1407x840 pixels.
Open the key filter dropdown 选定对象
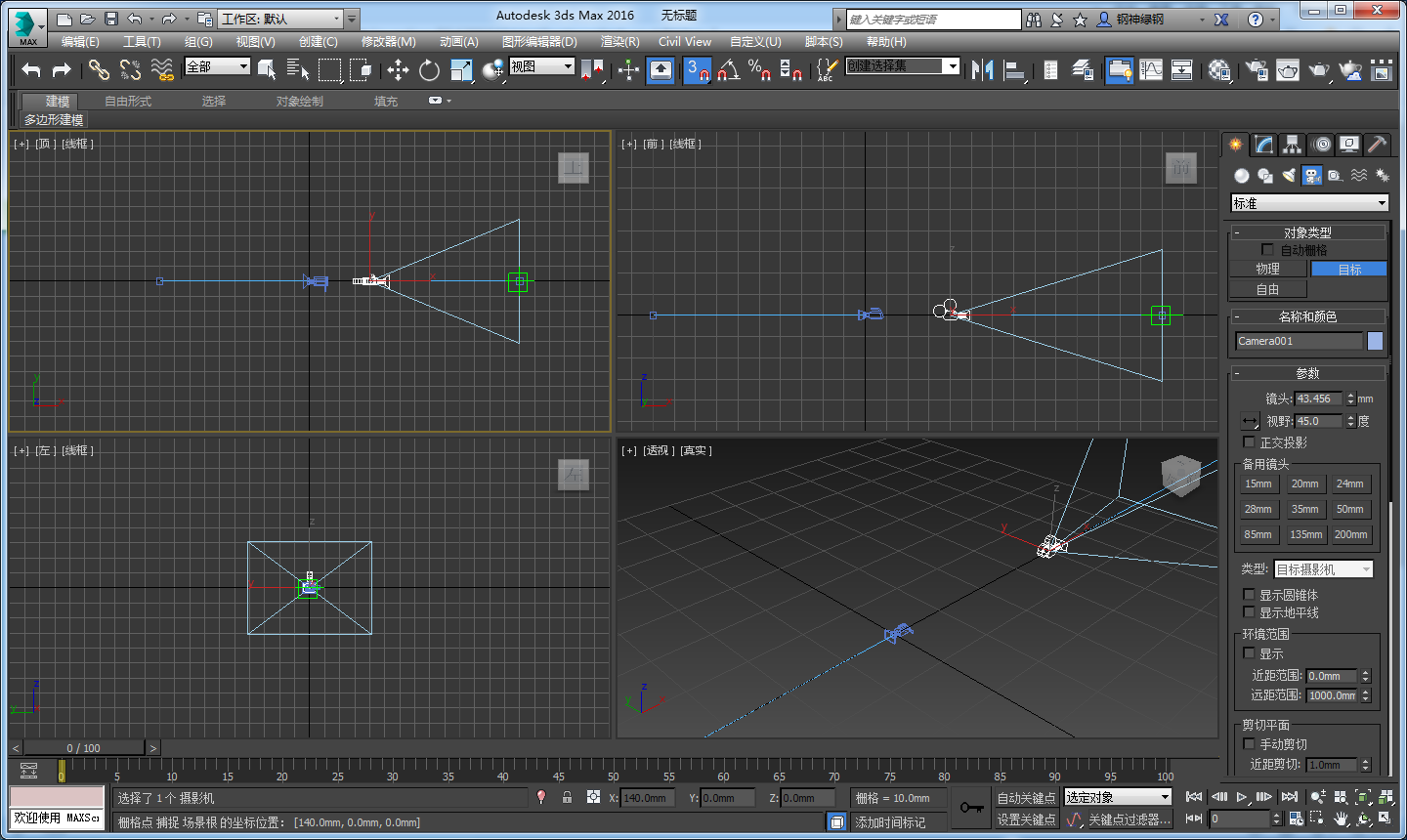[x=1118, y=798]
